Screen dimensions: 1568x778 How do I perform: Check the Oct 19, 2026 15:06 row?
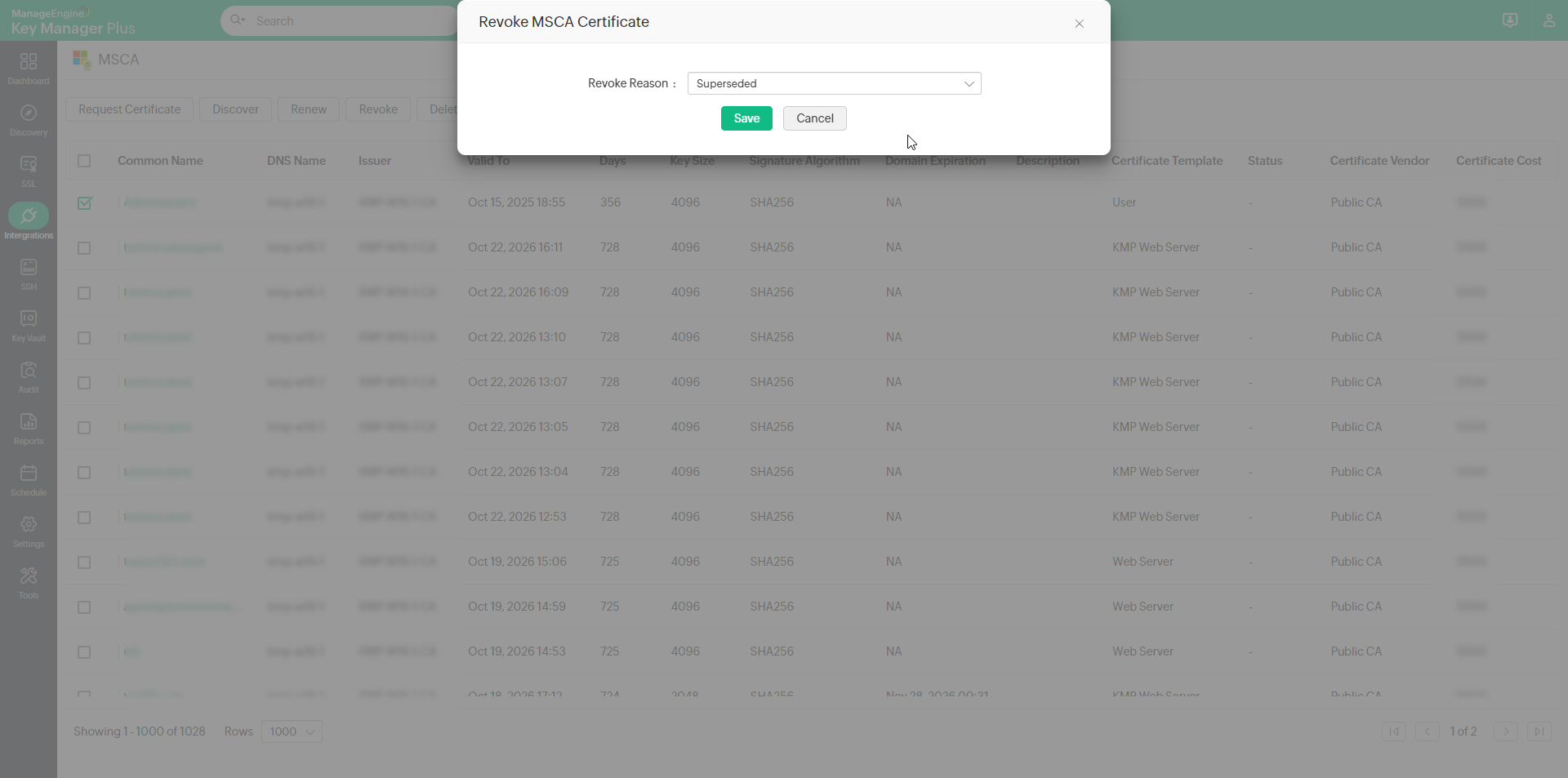click(84, 562)
